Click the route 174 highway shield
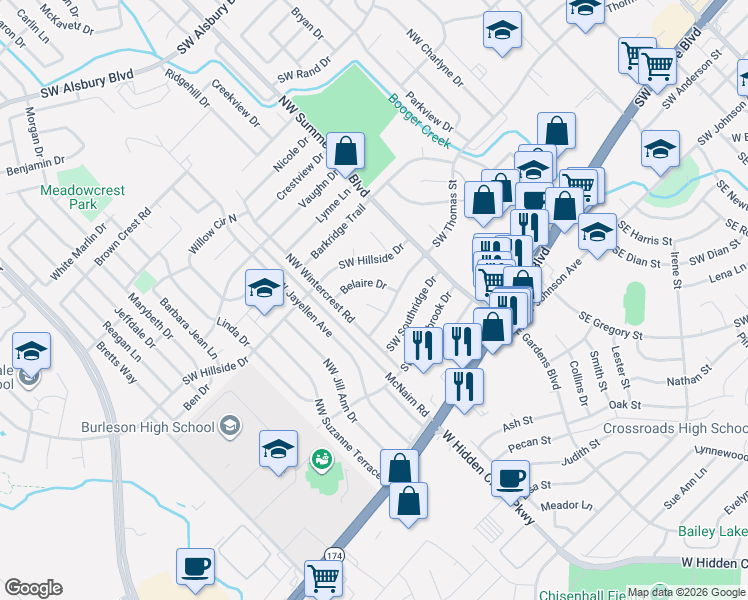The height and width of the screenshot is (600, 748). point(335,556)
